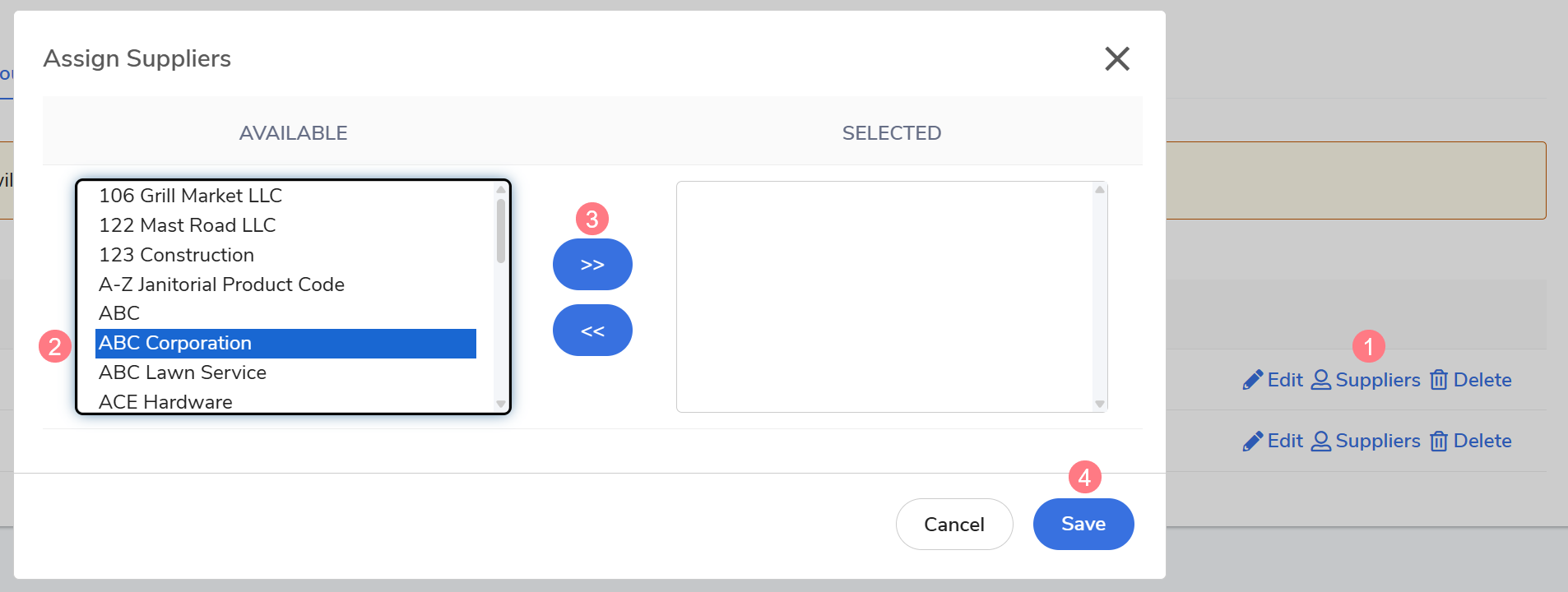
Task: Pick ABC Lawn Service supplier
Action: pyautogui.click(x=182, y=372)
